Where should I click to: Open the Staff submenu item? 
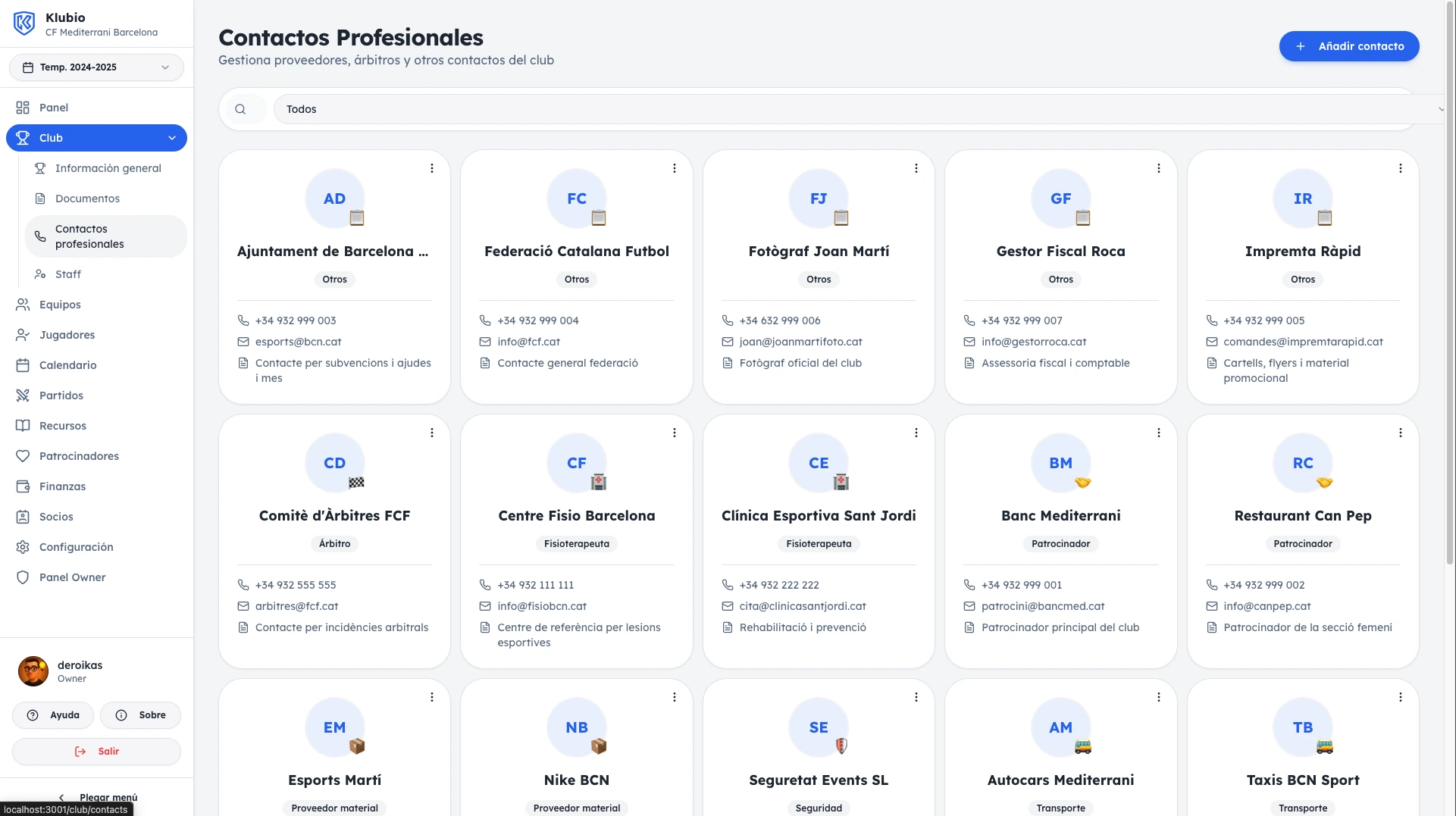(x=67, y=274)
